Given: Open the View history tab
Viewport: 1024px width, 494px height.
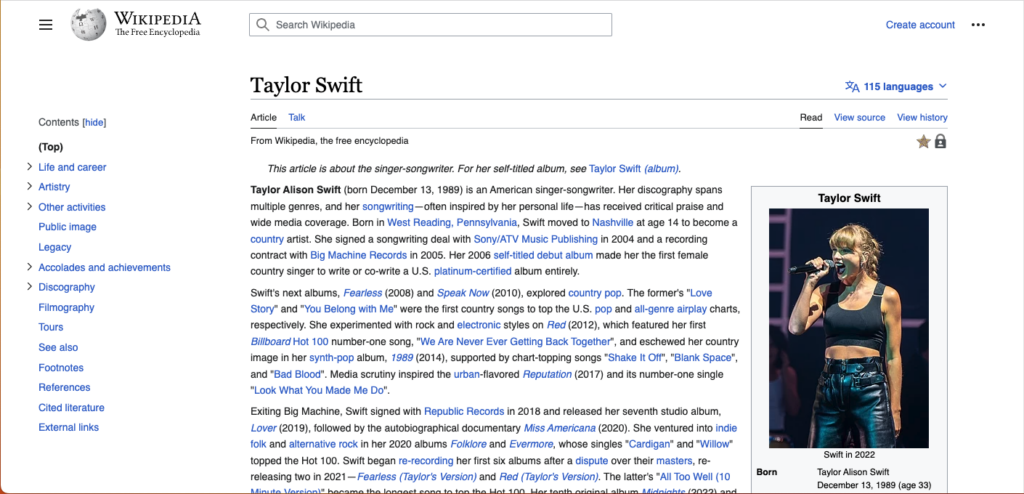Looking at the screenshot, I should tap(922, 118).
